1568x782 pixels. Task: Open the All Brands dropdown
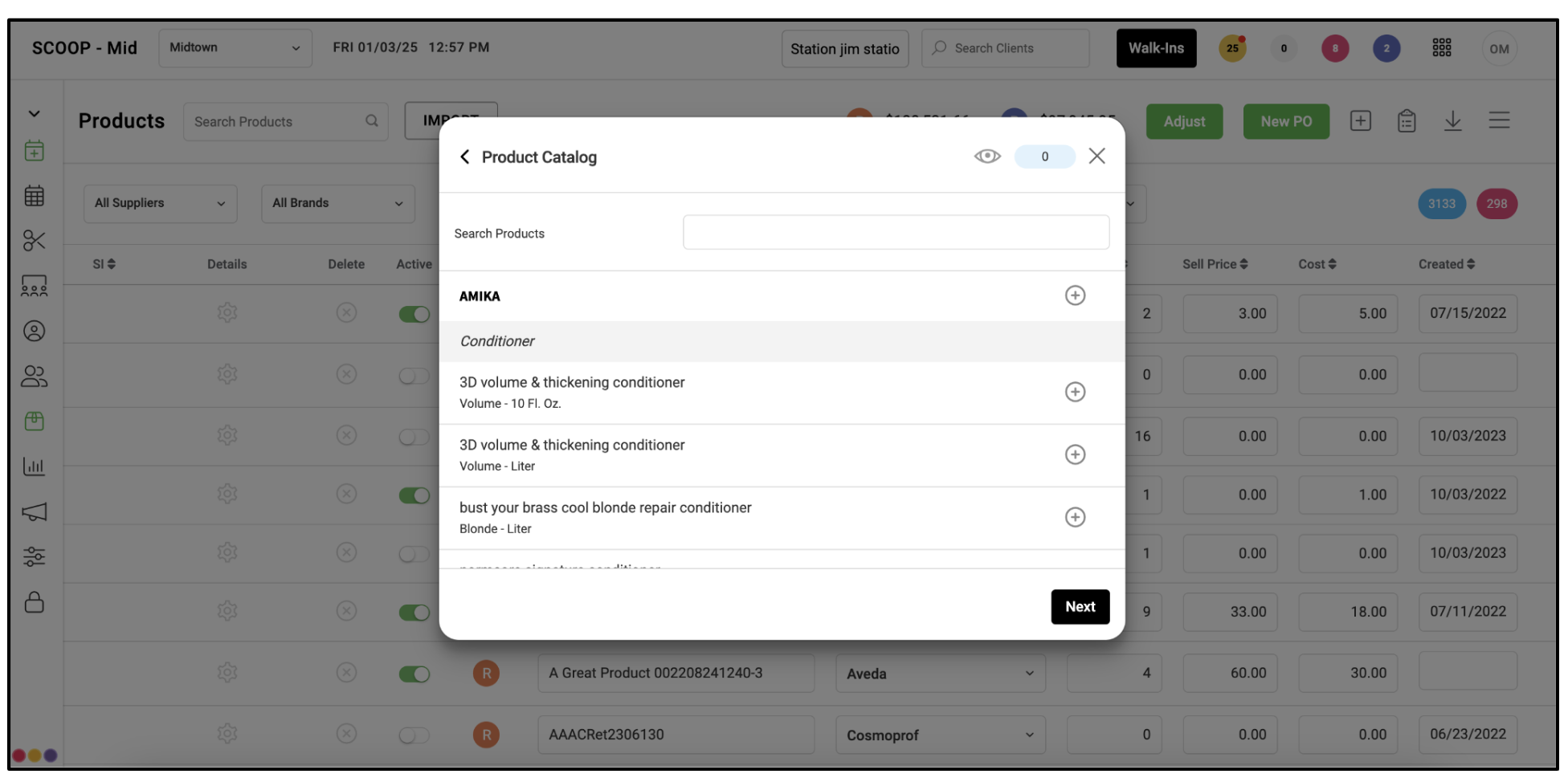pyautogui.click(x=337, y=204)
